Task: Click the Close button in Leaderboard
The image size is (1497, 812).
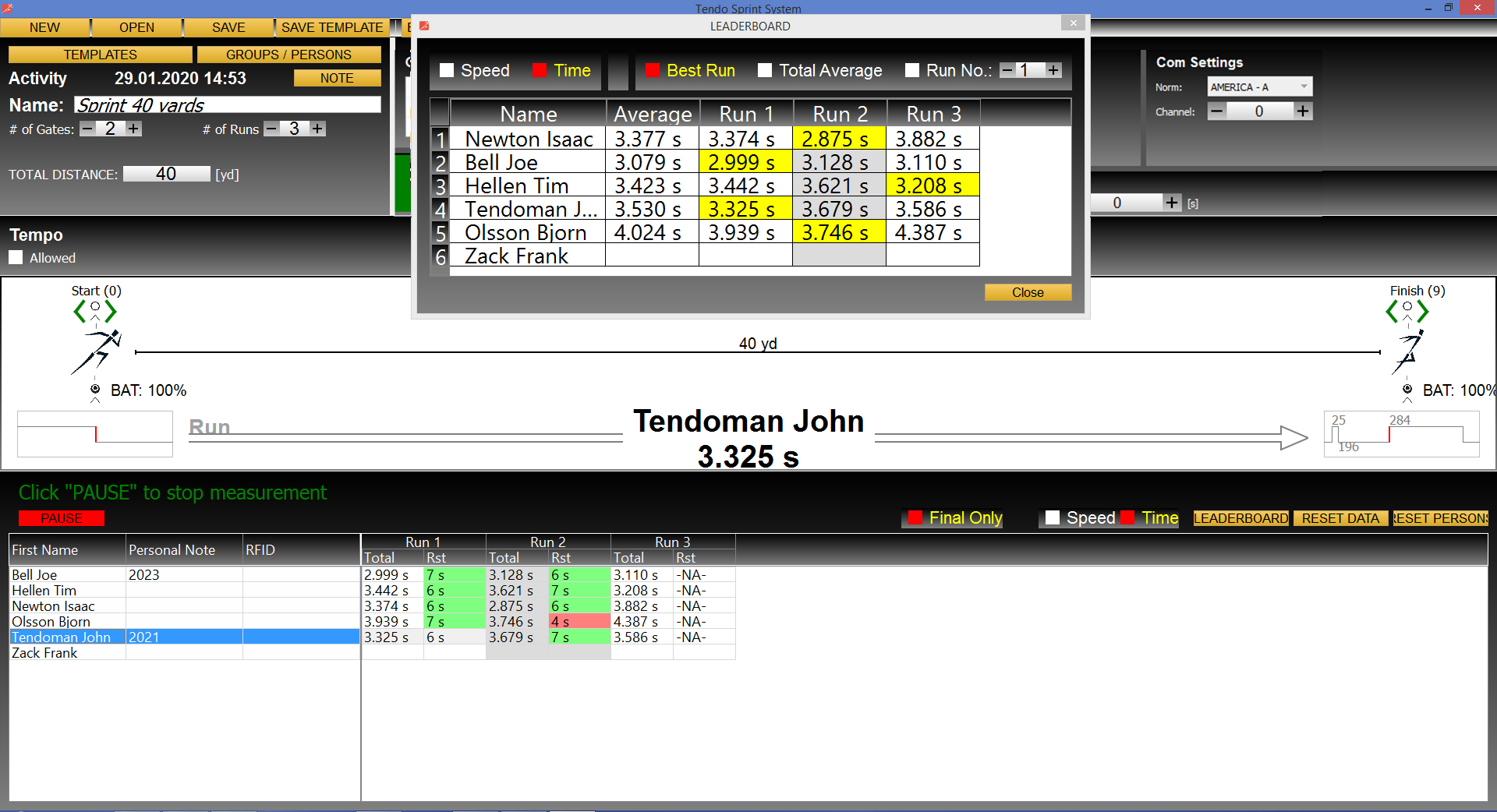Action: [1028, 292]
